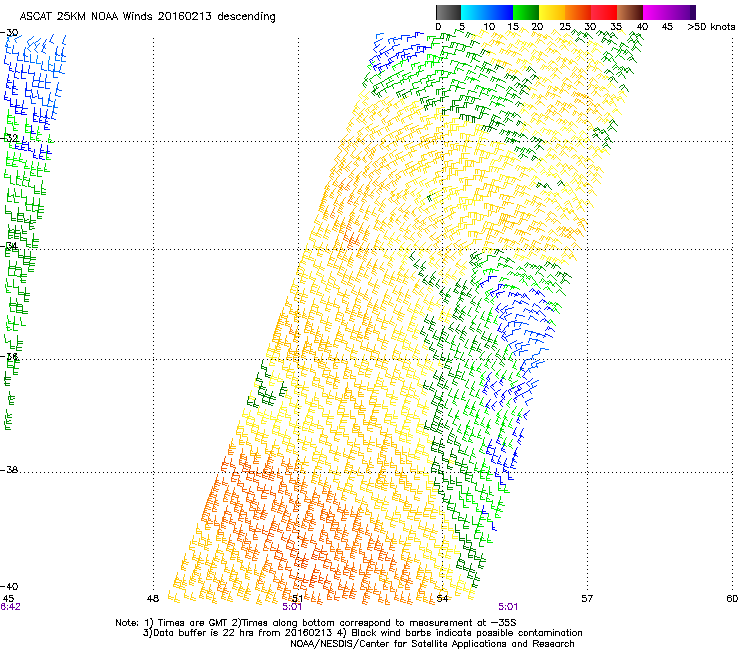Click the note line 'Times are GMT'
The height and width of the screenshot is (650, 740).
[x=191, y=623]
